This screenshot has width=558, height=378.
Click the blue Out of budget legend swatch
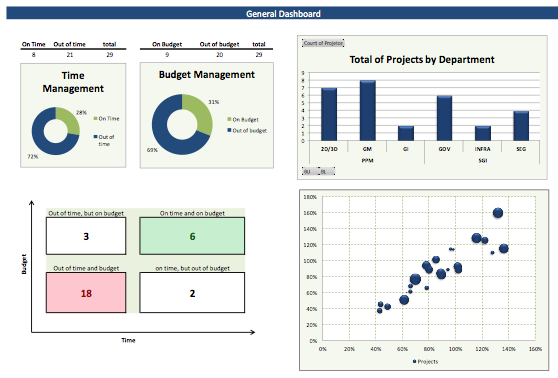pyautogui.click(x=230, y=130)
